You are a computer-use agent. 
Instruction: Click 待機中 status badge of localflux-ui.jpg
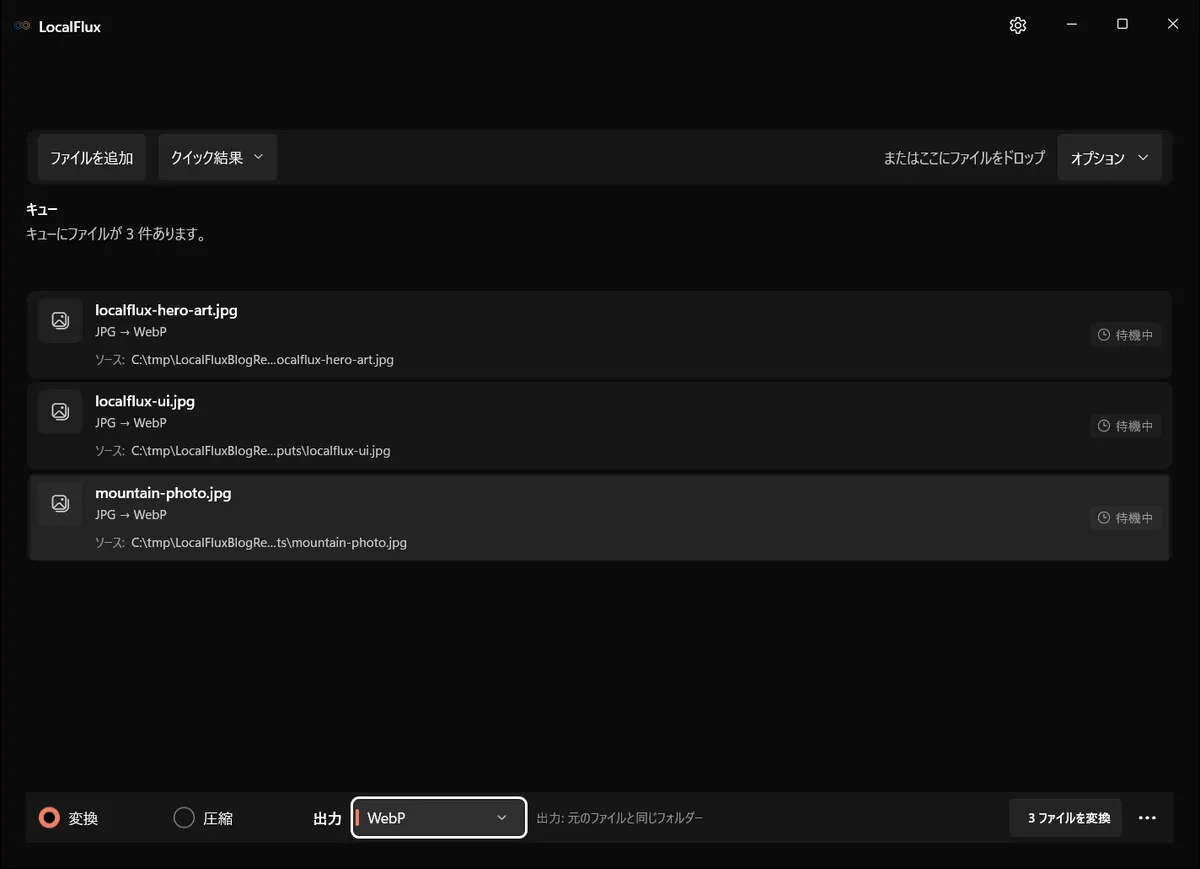point(1125,426)
